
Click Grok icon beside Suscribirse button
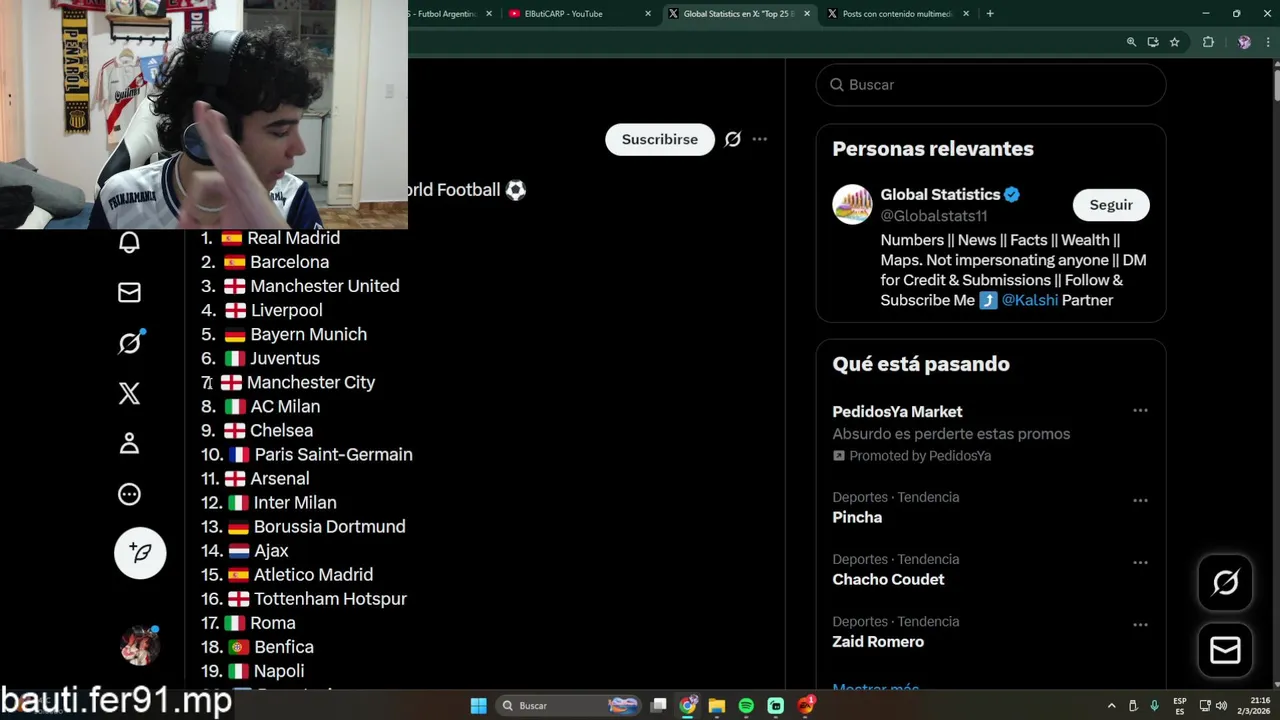tap(733, 139)
